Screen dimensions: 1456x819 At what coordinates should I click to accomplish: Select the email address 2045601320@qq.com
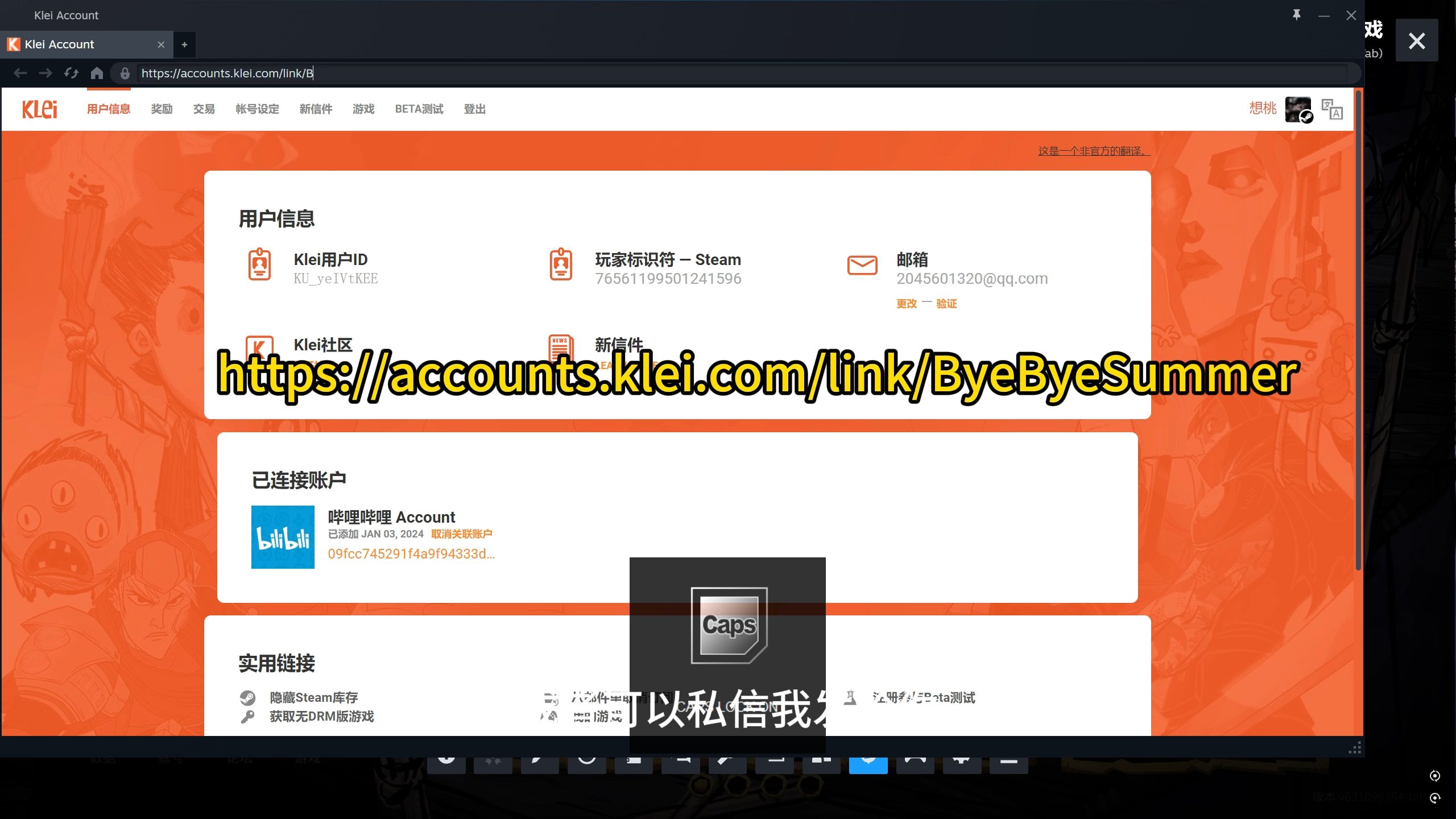(x=972, y=279)
